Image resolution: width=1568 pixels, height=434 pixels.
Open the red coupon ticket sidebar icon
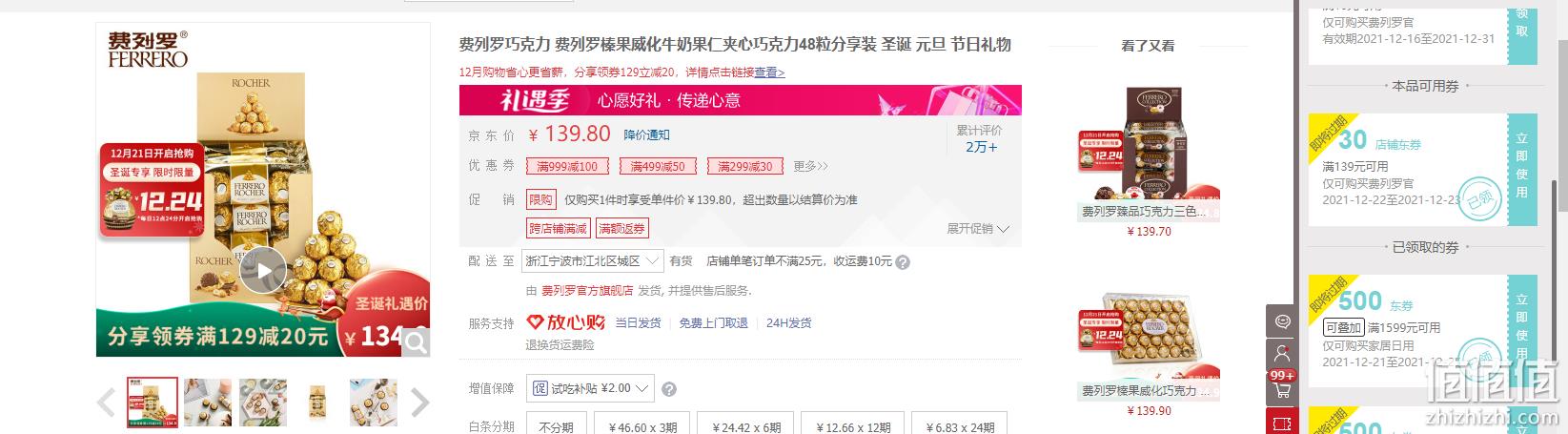1282,421
